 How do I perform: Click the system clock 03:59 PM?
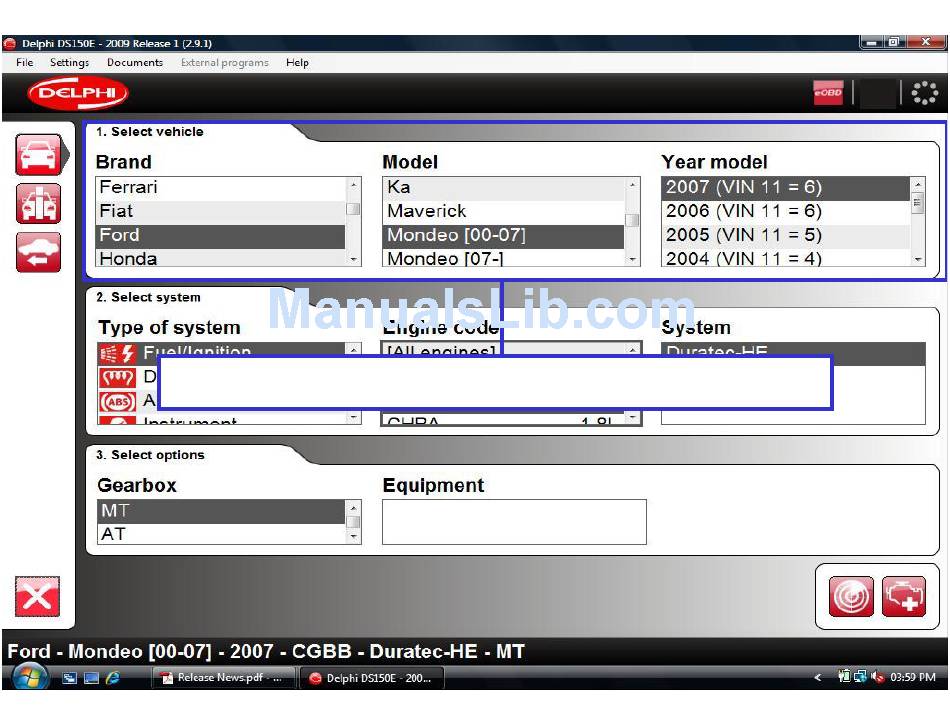click(912, 677)
